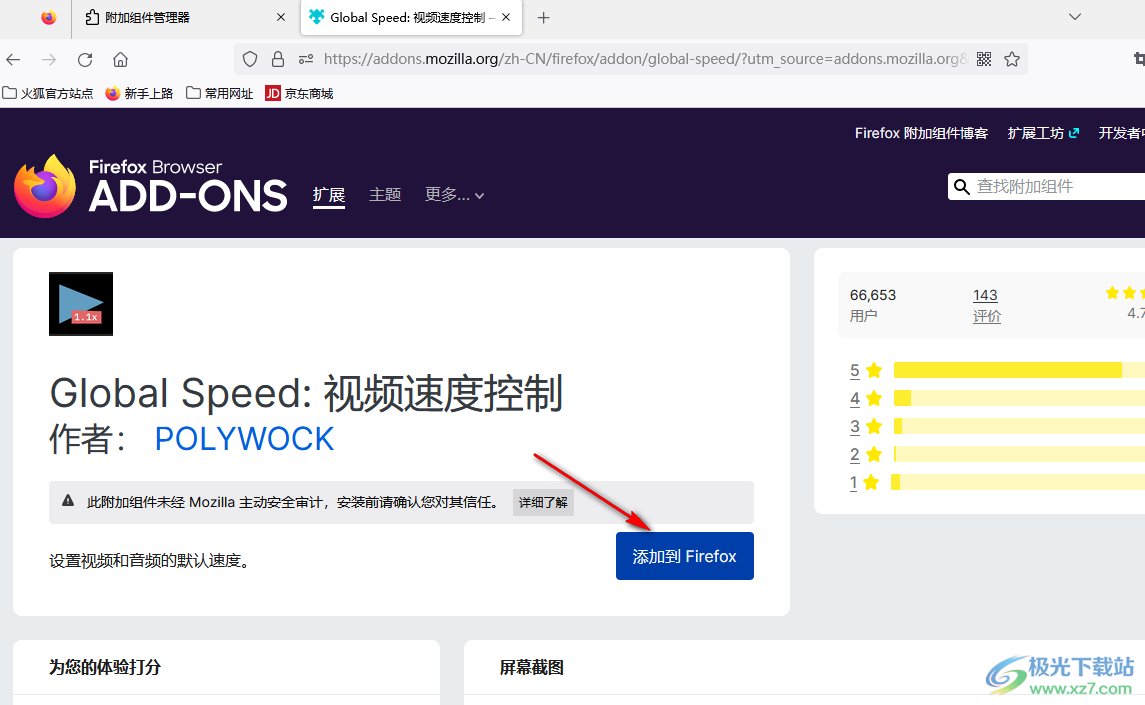Image resolution: width=1145 pixels, height=705 pixels.
Task: Select the 主题 navigation tab
Action: click(385, 195)
